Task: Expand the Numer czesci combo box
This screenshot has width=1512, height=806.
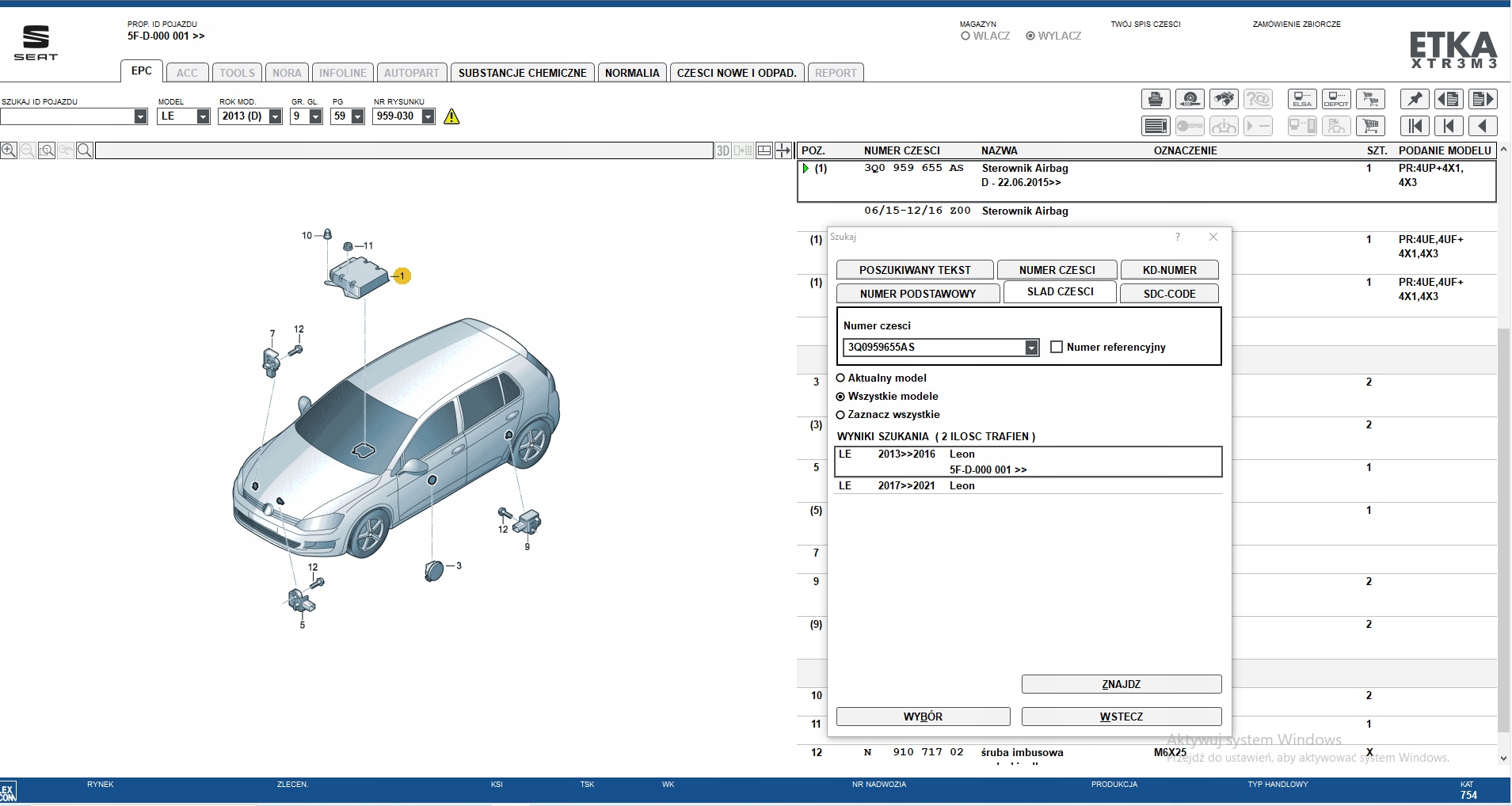Action: pyautogui.click(x=1031, y=348)
